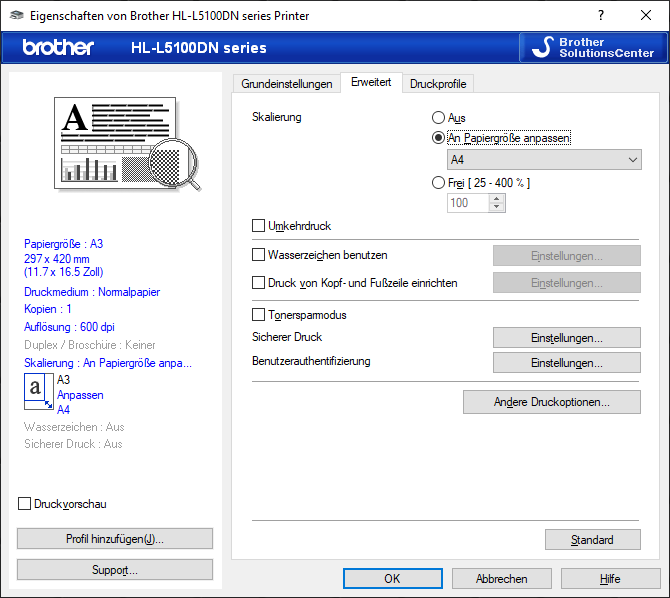Screen dimensions: 670x598
Task: Open the Druckprofile tab
Action: [x=438, y=84]
